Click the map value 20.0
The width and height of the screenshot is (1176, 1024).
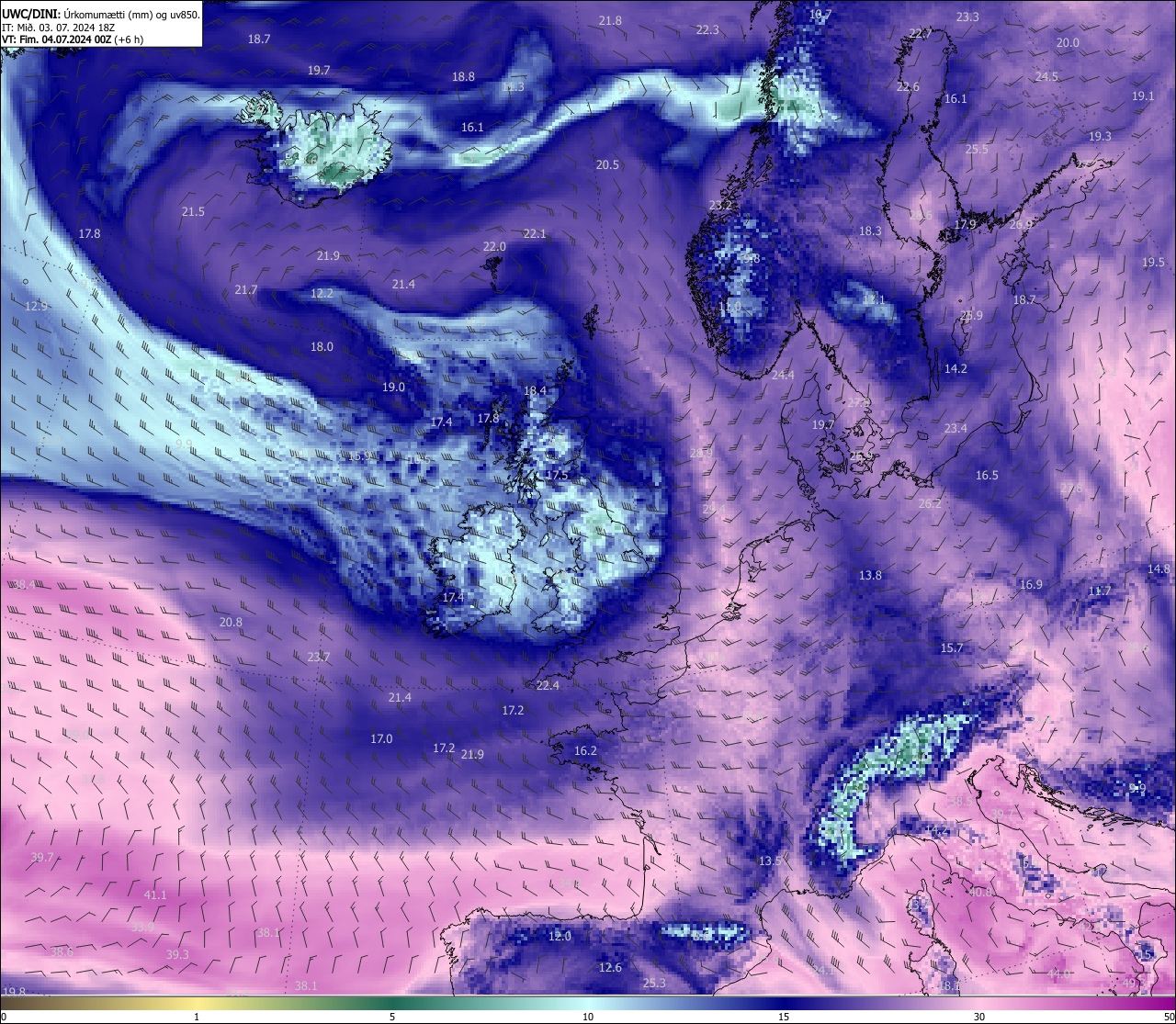(1068, 42)
